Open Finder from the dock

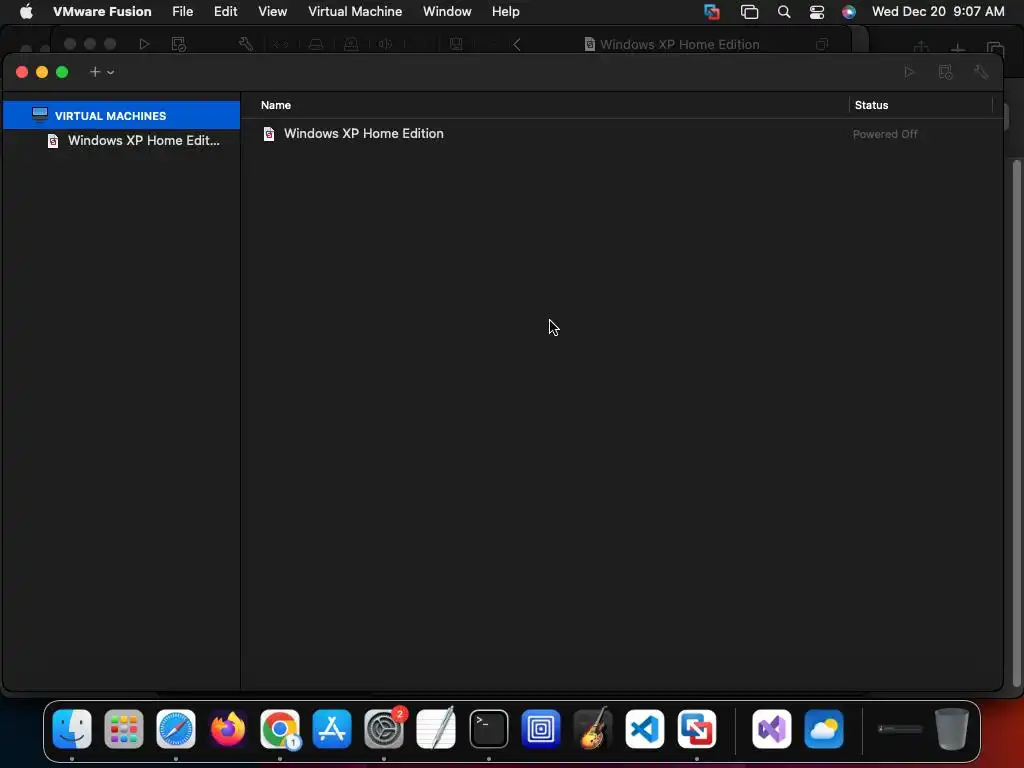pos(72,729)
